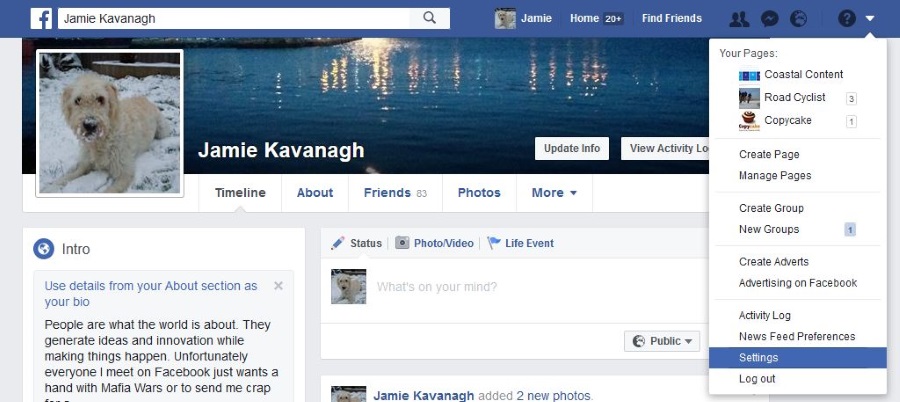The image size is (900, 402).
Task: Click the Jamie Kavanagh cover name
Action: tap(281, 150)
